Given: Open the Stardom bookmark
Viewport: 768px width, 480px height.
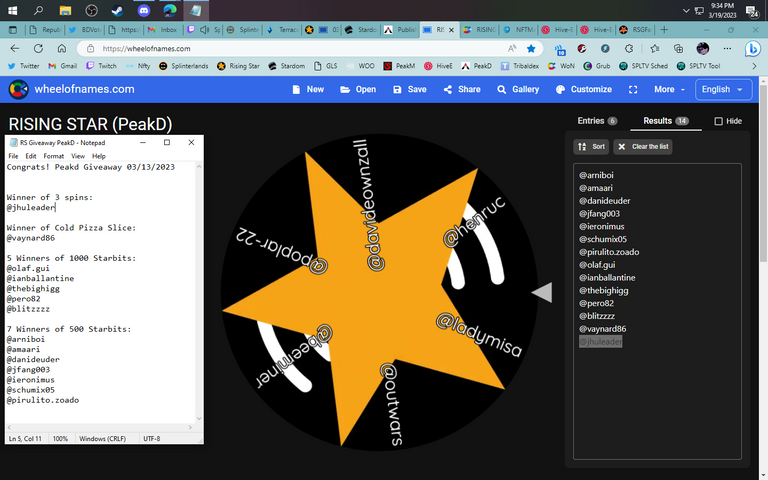Looking at the screenshot, I should point(287,66).
